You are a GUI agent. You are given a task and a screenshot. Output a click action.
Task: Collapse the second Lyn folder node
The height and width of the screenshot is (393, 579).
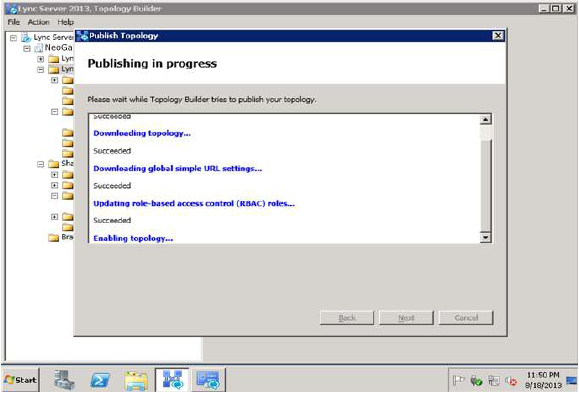tap(41, 69)
